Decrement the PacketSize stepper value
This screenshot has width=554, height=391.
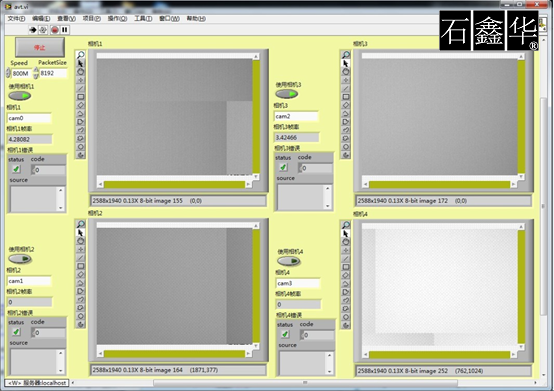point(36,76)
